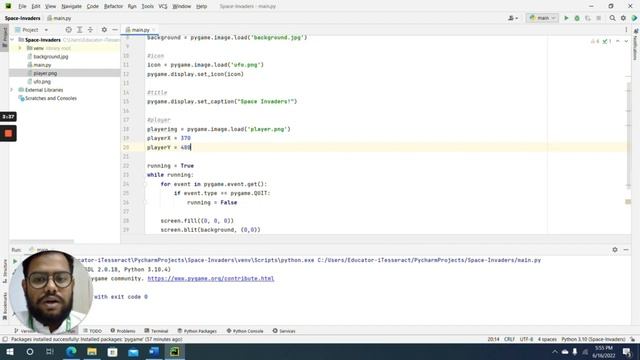Expand External Libraries node

point(12,90)
